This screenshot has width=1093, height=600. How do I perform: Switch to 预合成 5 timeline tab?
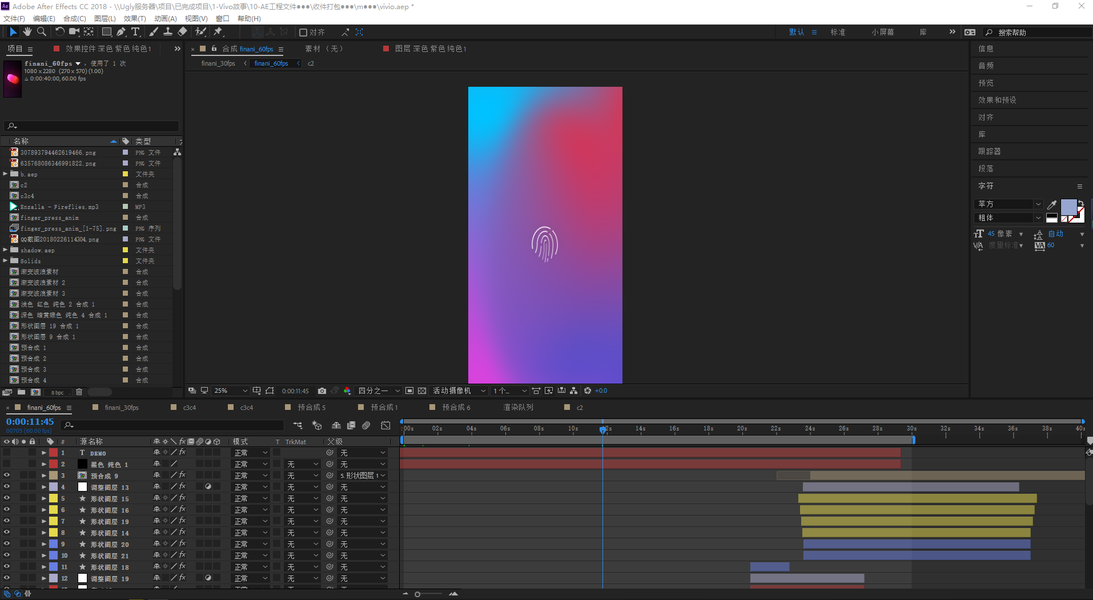click(311, 408)
